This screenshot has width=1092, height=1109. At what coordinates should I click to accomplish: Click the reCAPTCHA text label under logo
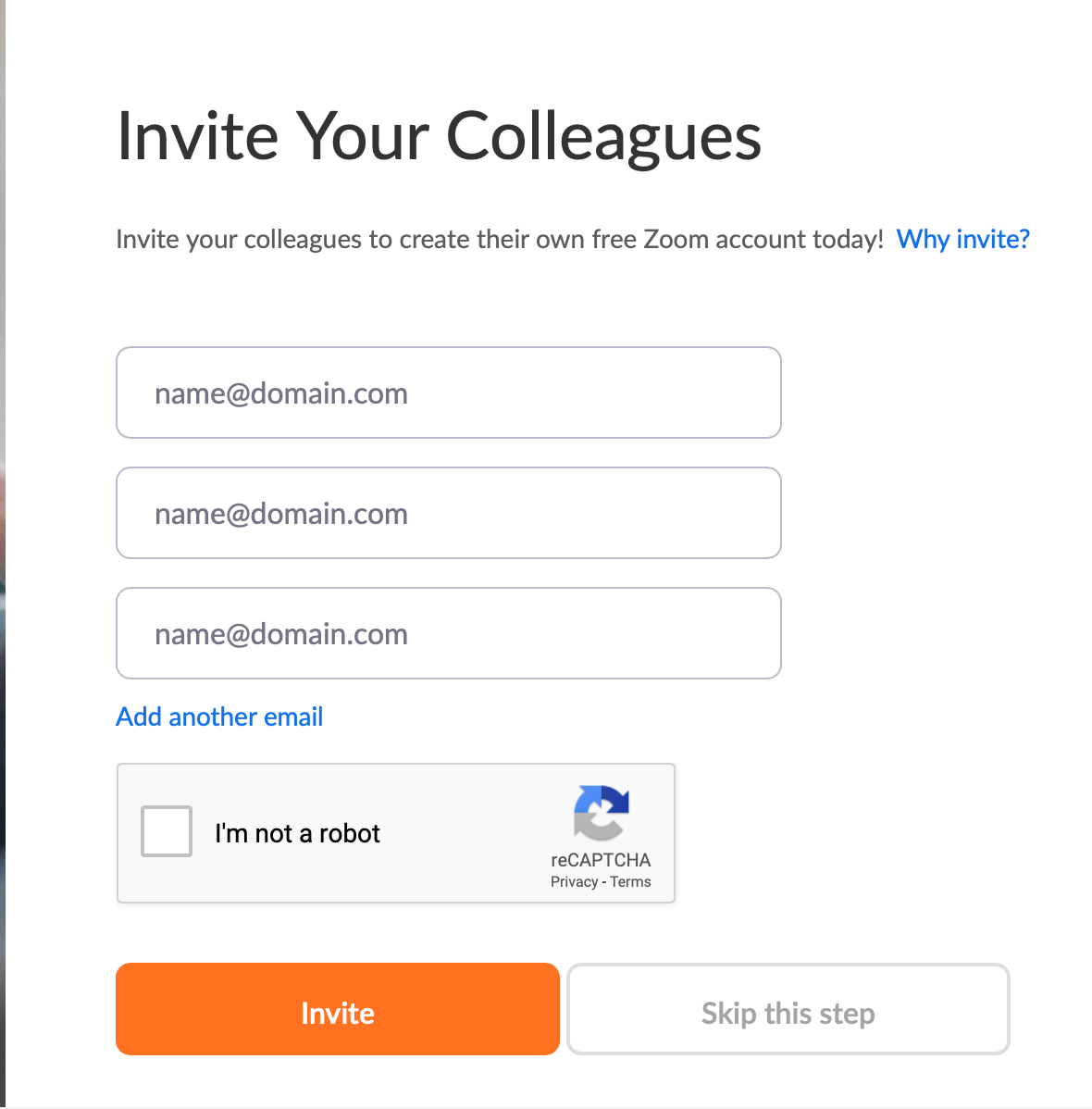601,860
